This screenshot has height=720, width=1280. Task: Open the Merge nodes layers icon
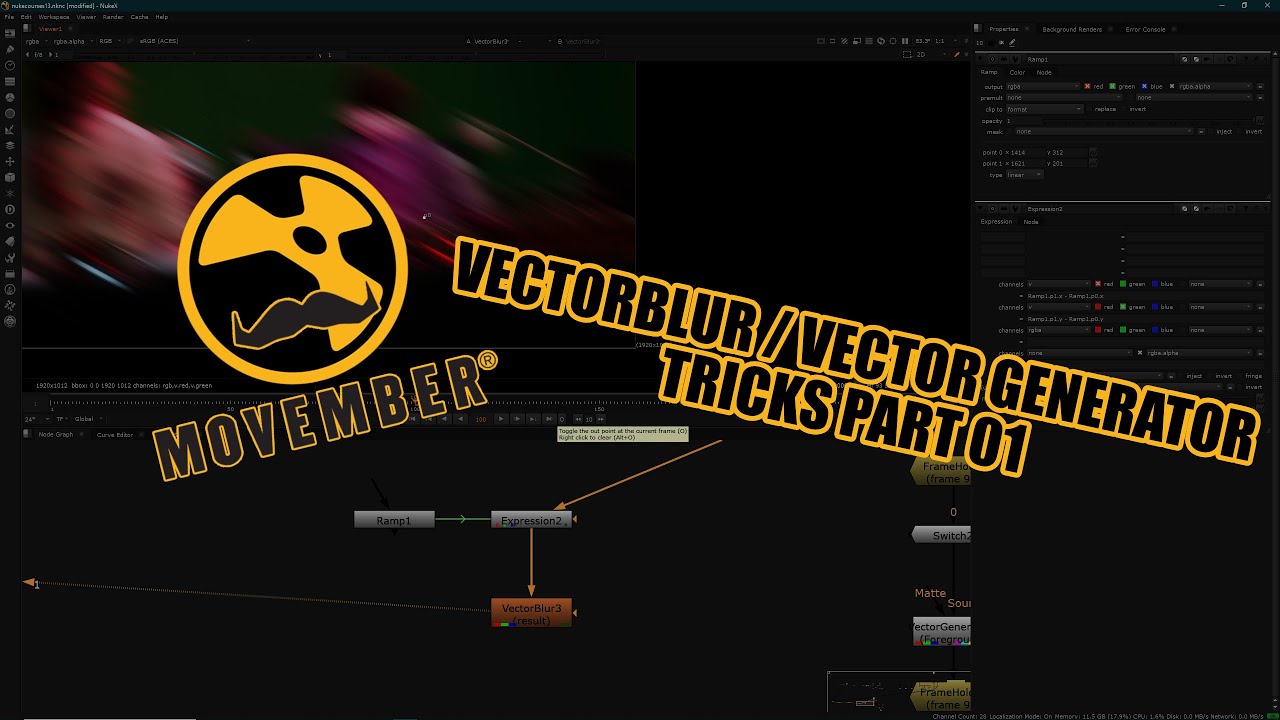click(10, 145)
